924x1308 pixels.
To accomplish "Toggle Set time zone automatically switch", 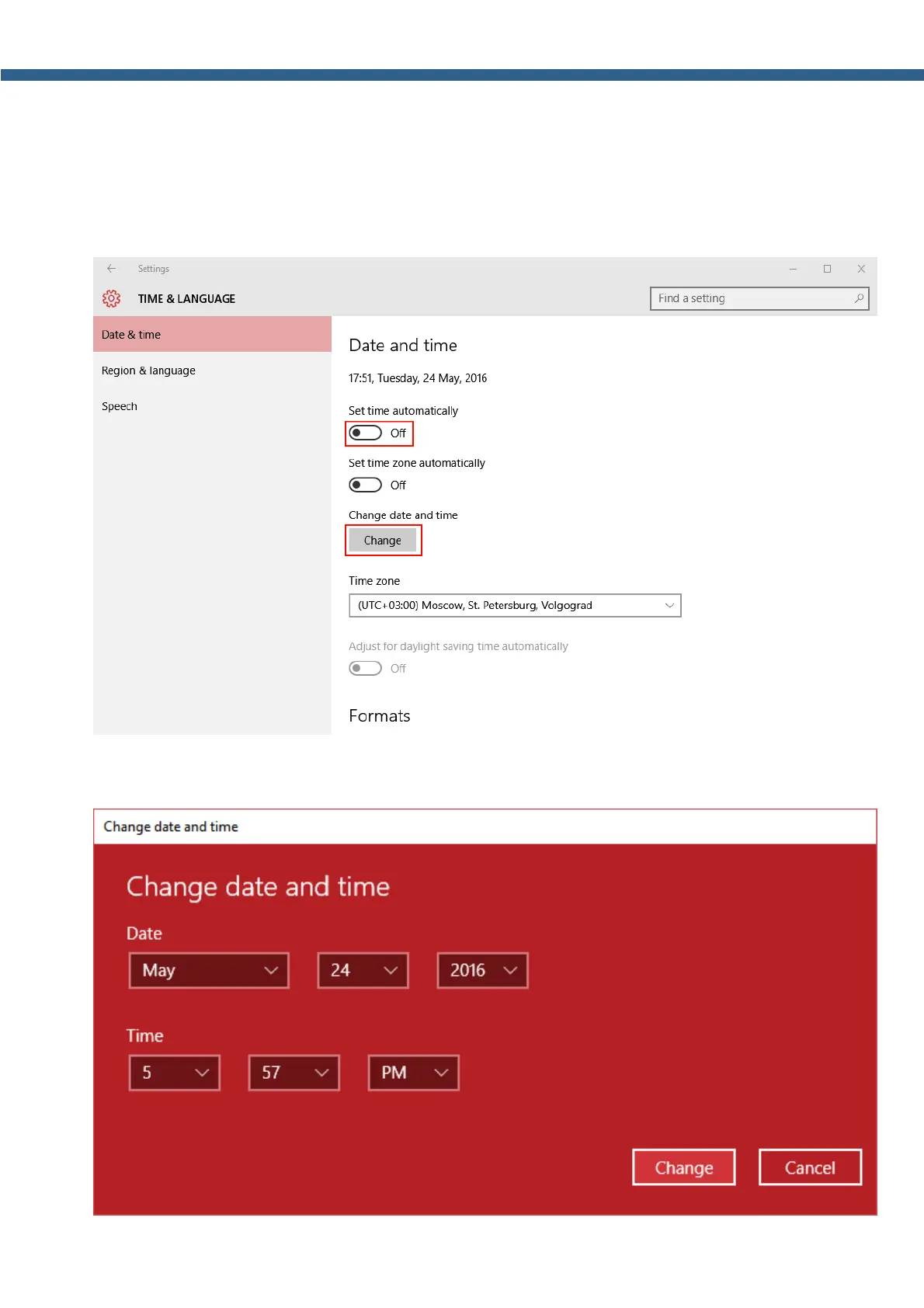I will tap(365, 485).
